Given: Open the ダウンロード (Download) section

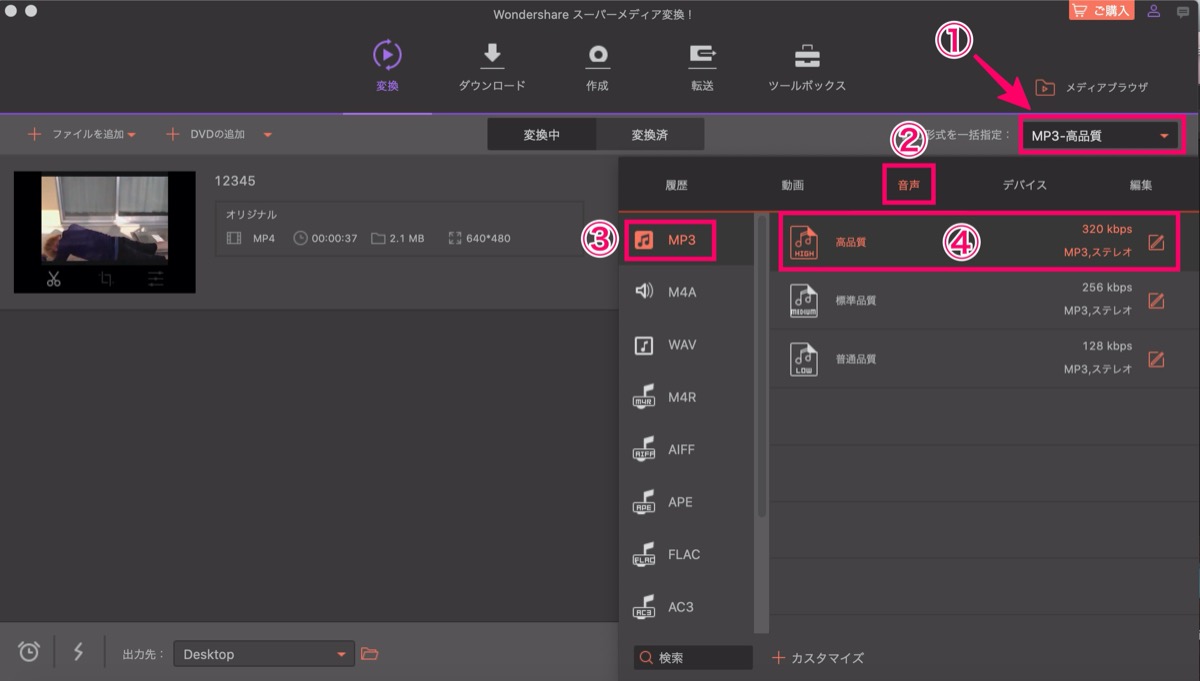Looking at the screenshot, I should point(492,66).
